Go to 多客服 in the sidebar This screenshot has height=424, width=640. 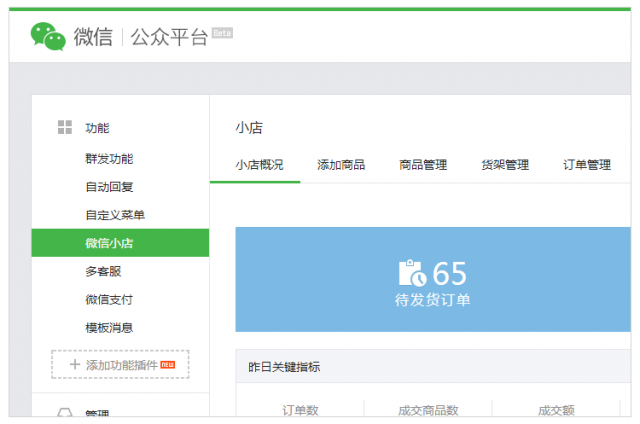point(103,271)
